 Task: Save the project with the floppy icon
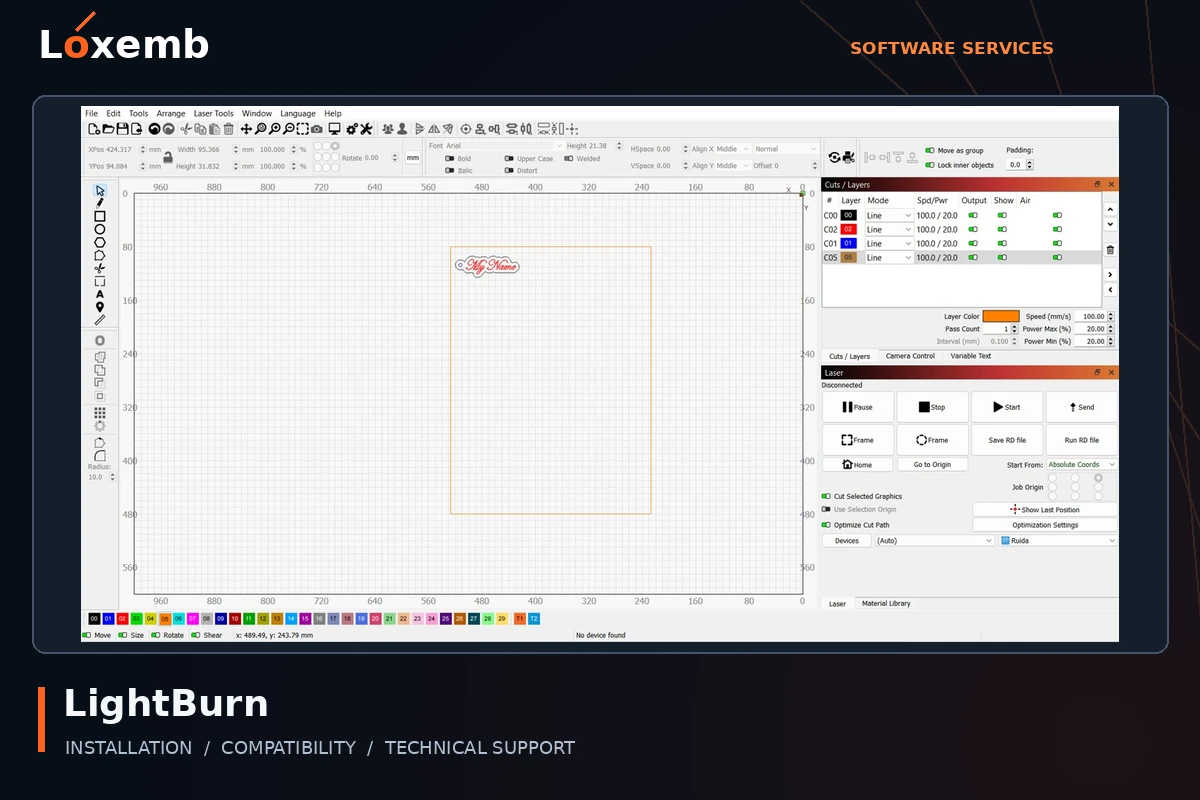[121, 129]
